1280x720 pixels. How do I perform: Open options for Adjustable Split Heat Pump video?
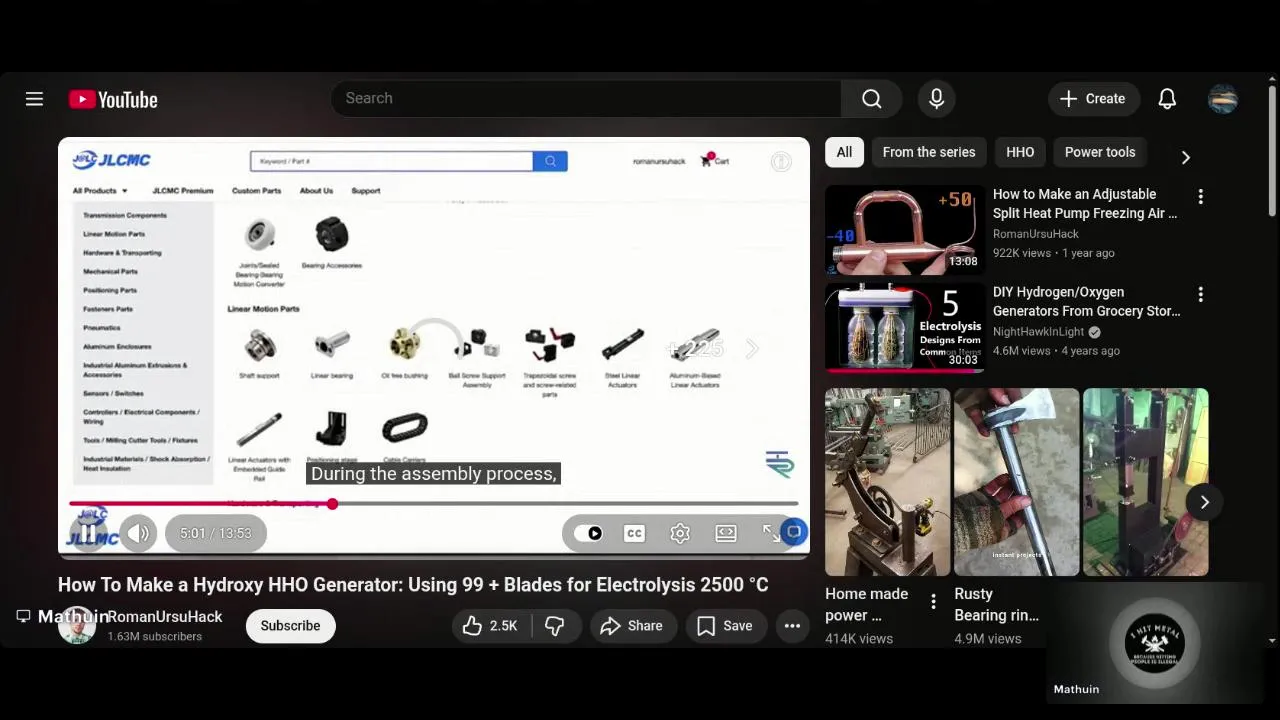(1200, 197)
